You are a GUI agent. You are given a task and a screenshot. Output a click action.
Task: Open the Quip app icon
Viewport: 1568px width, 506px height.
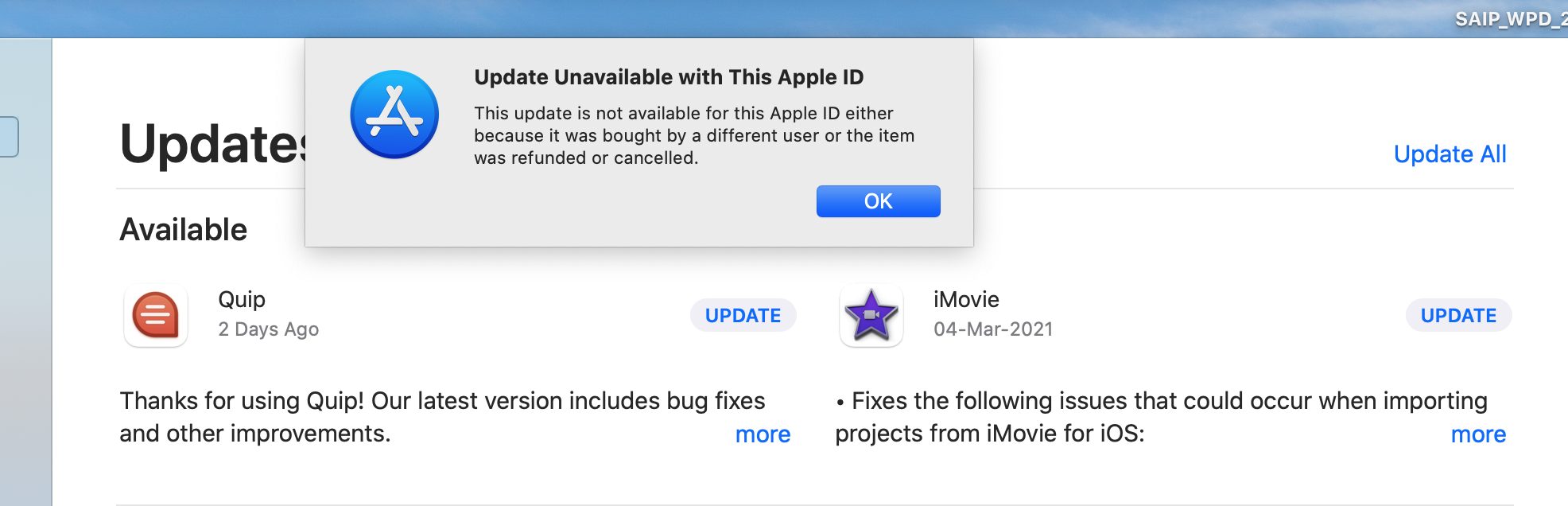click(x=156, y=316)
